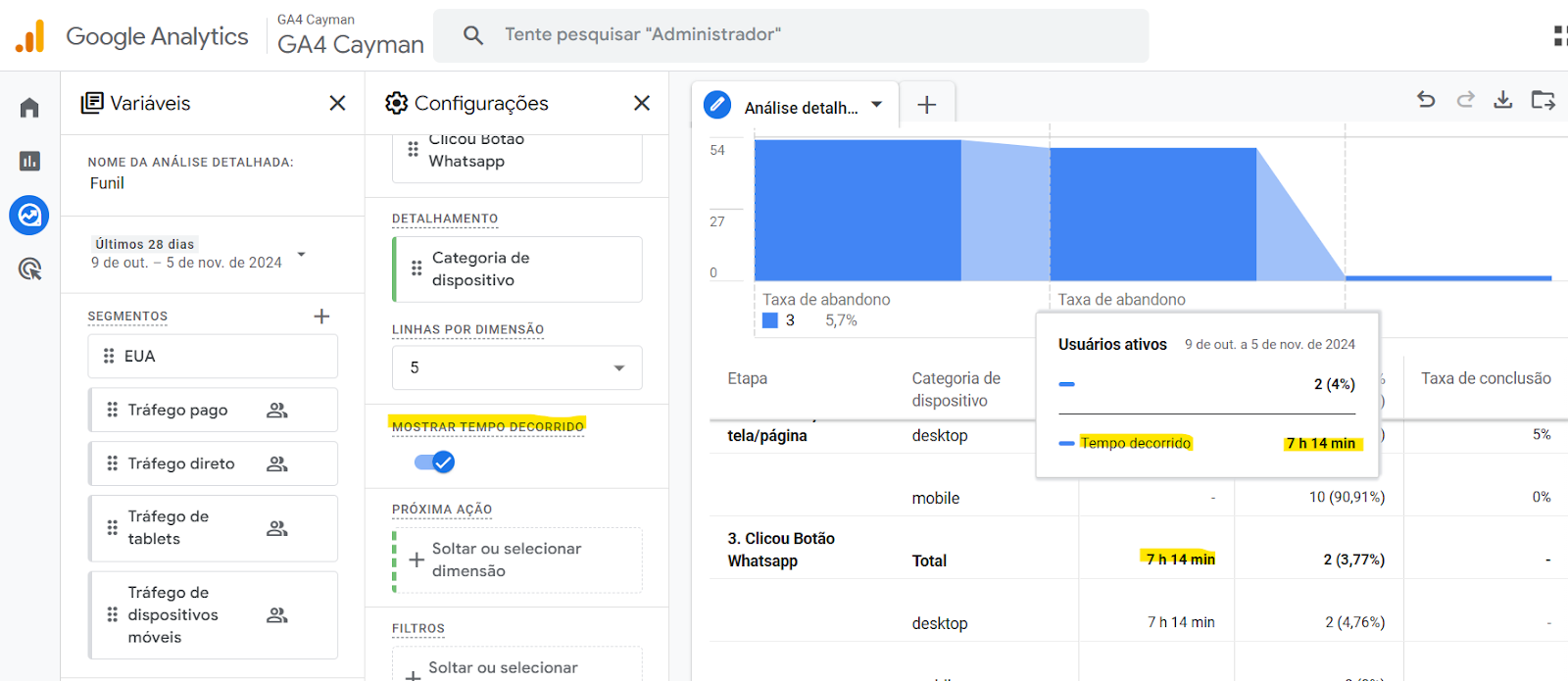Select the Explore icon in sidebar
1568x681 pixels.
[x=29, y=215]
